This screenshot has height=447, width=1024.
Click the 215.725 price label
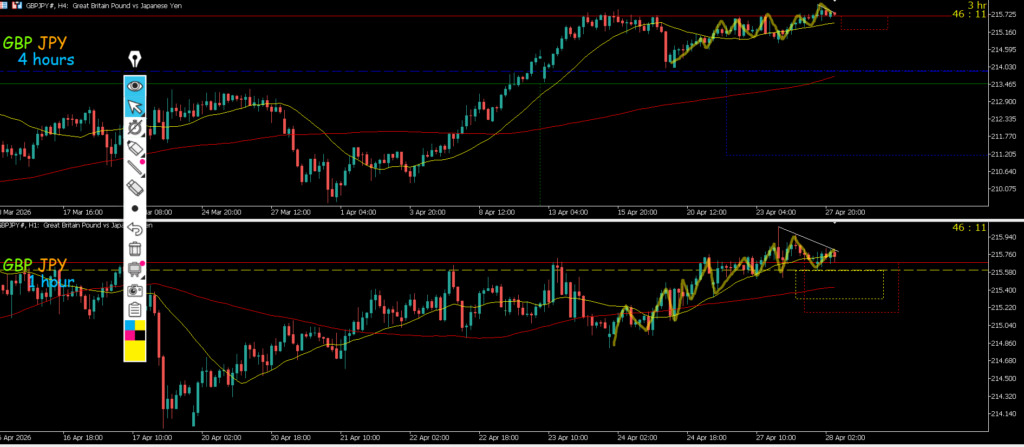pos(1005,14)
